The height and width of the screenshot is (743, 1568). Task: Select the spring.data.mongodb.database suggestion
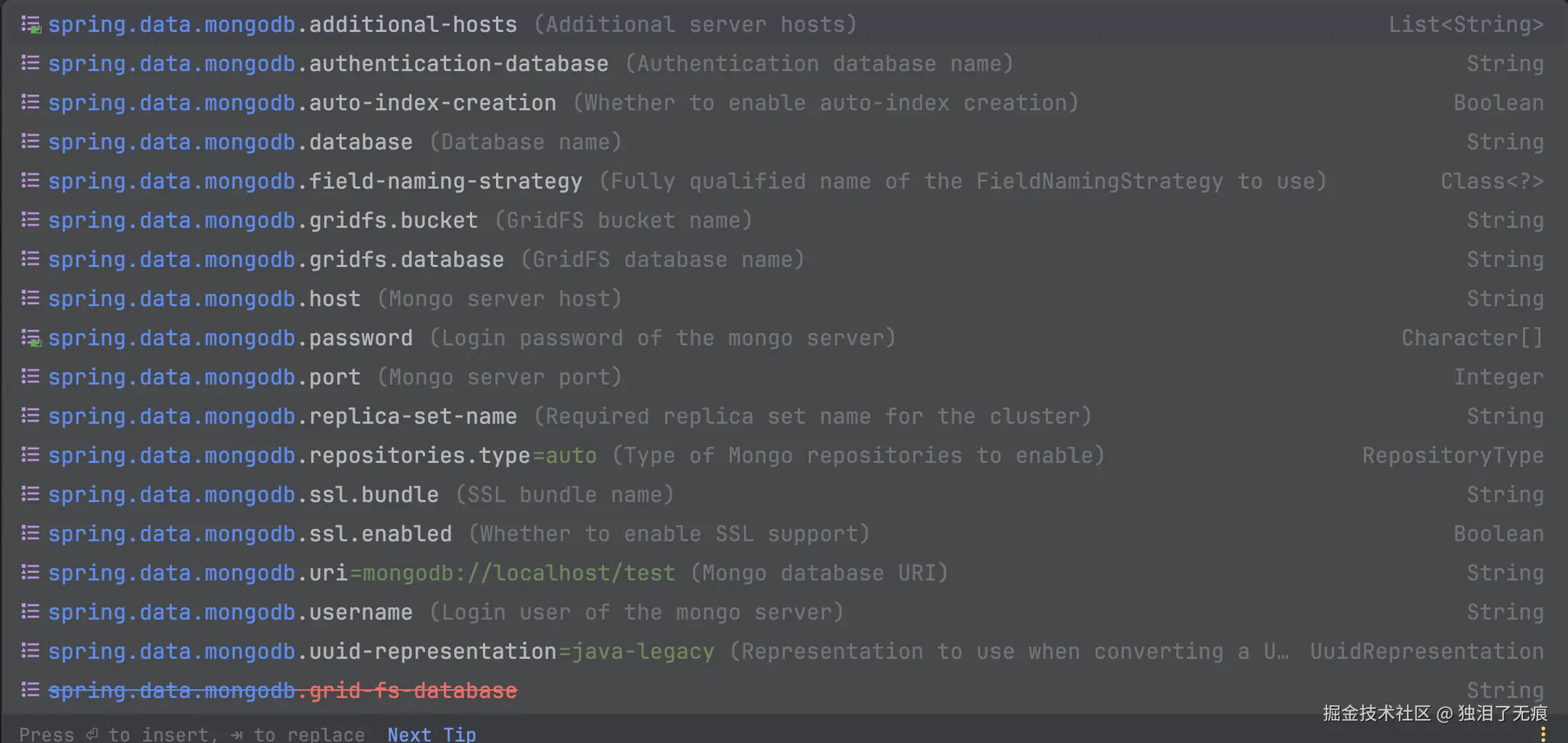tap(230, 142)
